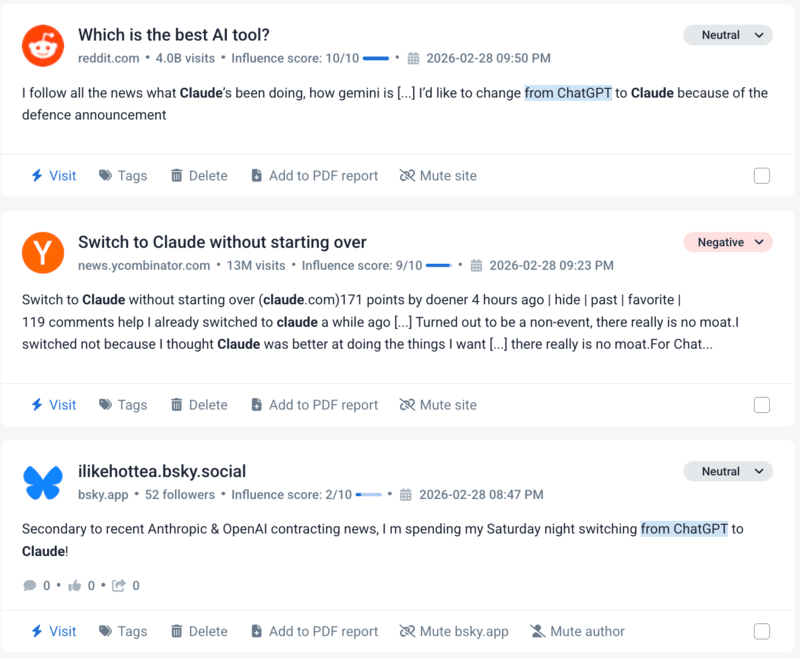Viewport: 800px width, 658px height.
Task: Open Neutral sentiment dropdown on Reddit mention
Action: [x=728, y=35]
